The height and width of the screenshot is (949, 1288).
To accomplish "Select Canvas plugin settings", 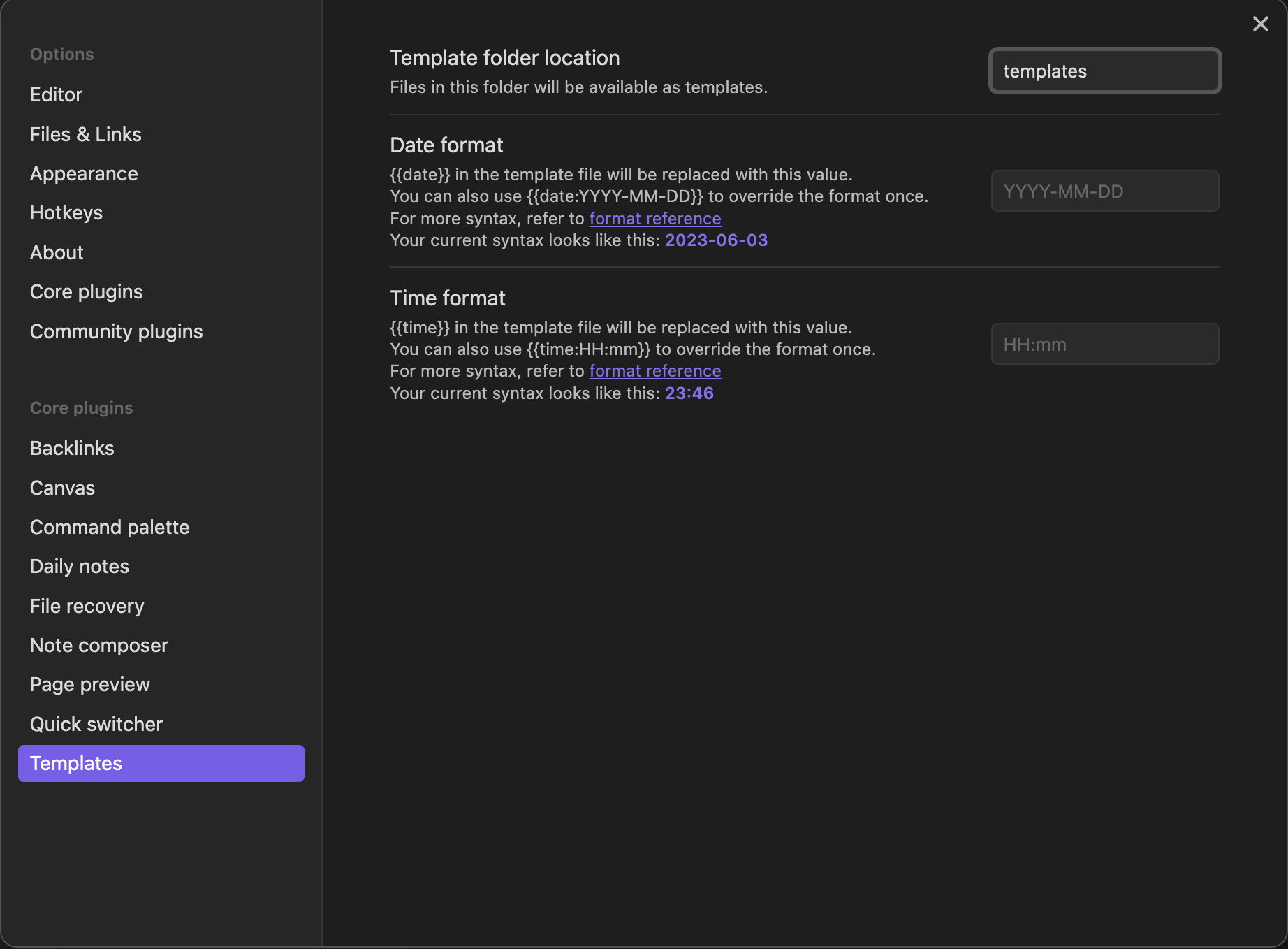I will pos(62,488).
